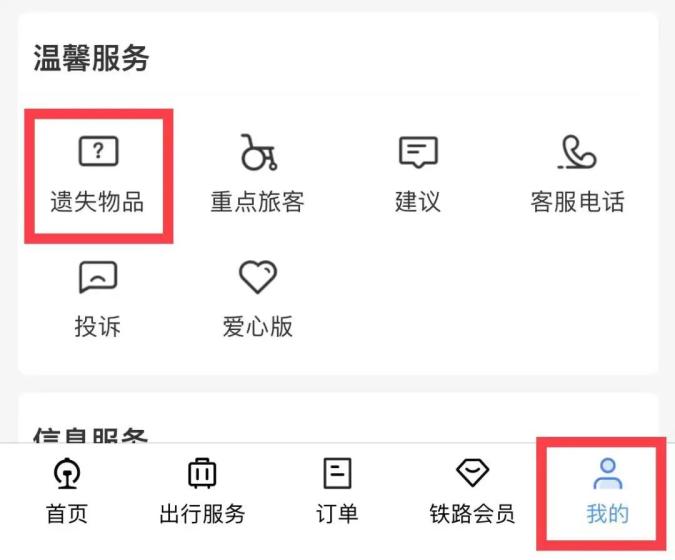Open the 订单 document icon
The image size is (675, 560).
click(337, 473)
